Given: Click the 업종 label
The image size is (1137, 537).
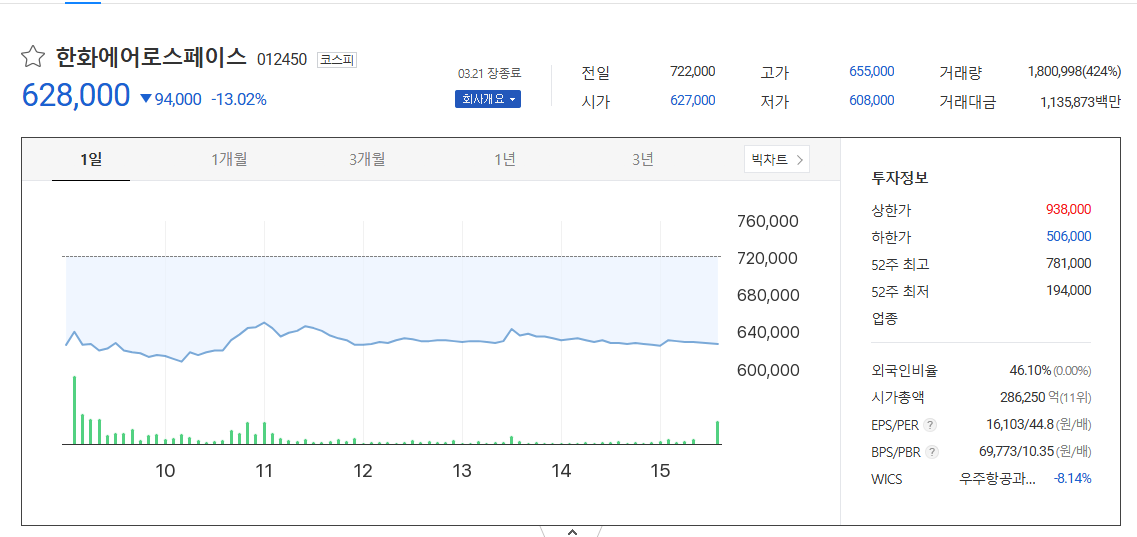Looking at the screenshot, I should 884,318.
